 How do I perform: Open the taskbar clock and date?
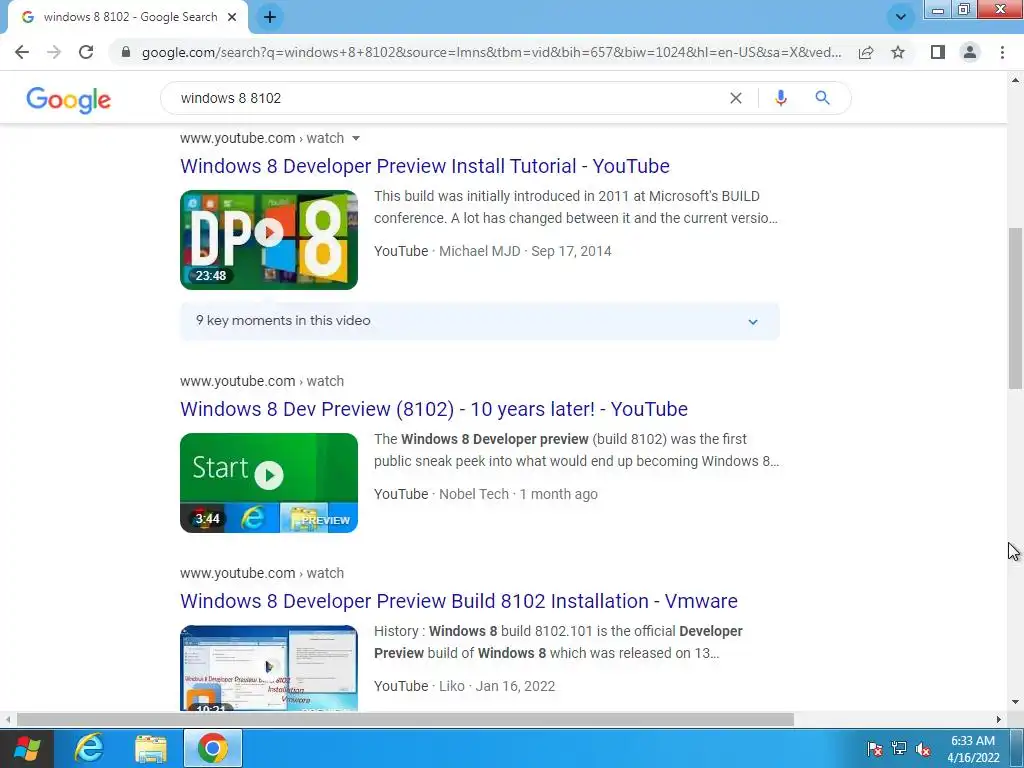click(973, 749)
